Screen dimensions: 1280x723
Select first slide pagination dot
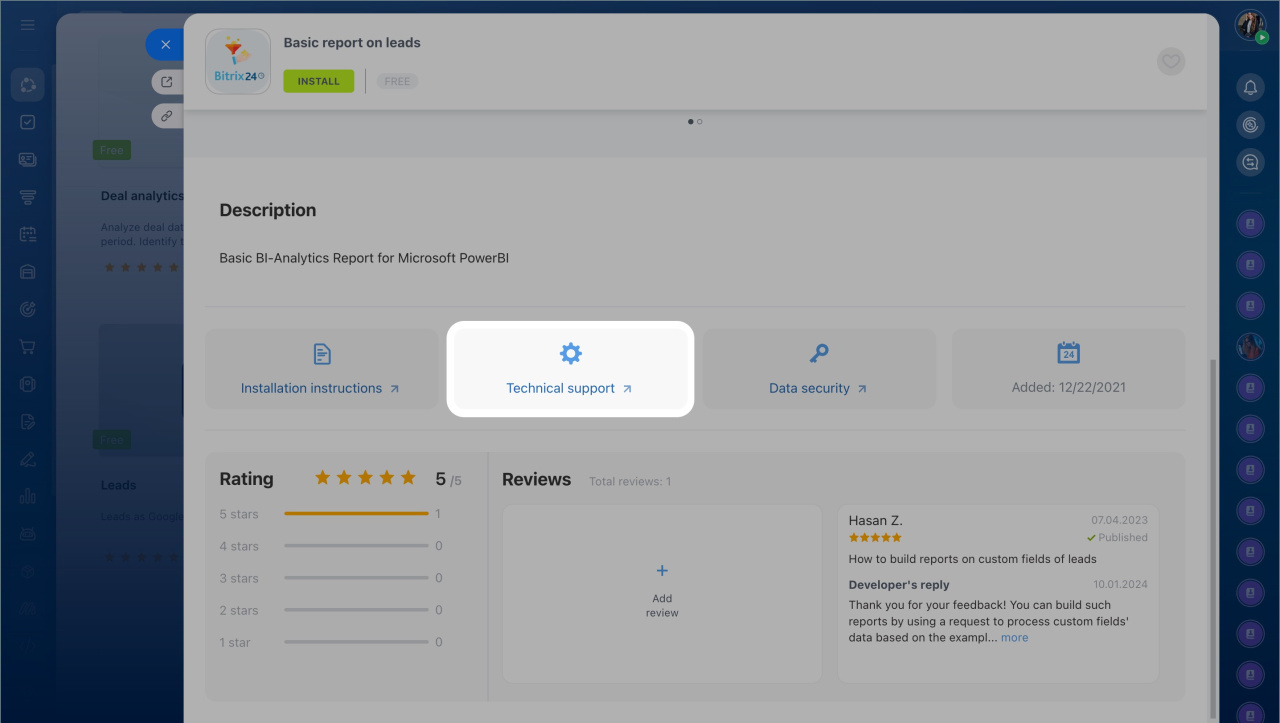point(690,122)
